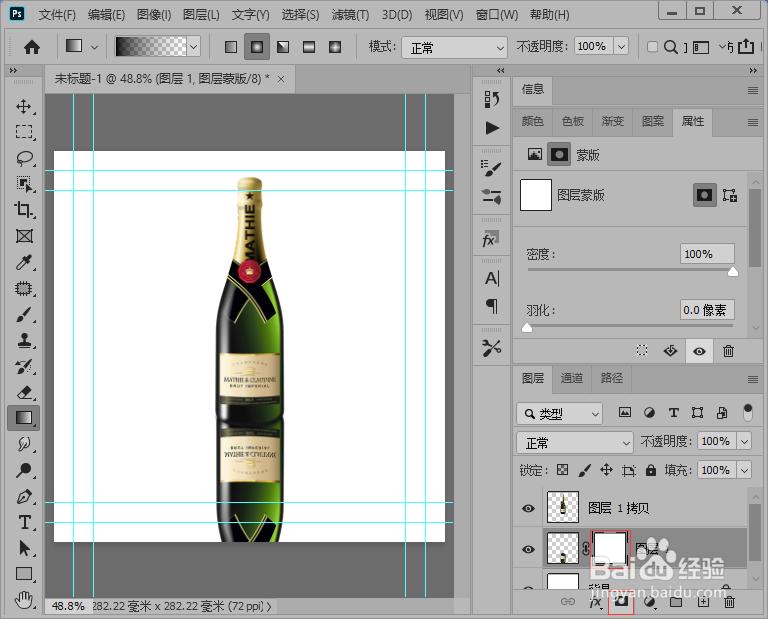Delete layer with Layers panel trash icon
Image resolution: width=768 pixels, height=619 pixels.
[x=729, y=601]
